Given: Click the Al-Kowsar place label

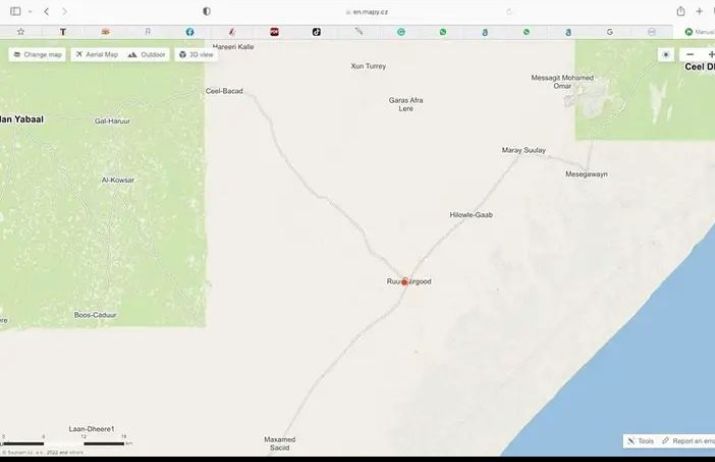Looking at the screenshot, I should point(118,180).
